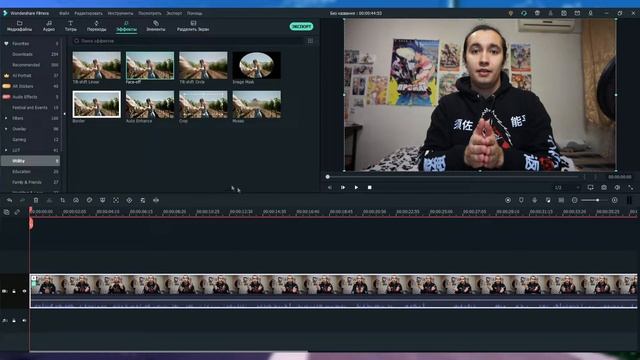This screenshot has height=360, width=640.
Task: Click the Color palette icon
Action: (x=89, y=200)
